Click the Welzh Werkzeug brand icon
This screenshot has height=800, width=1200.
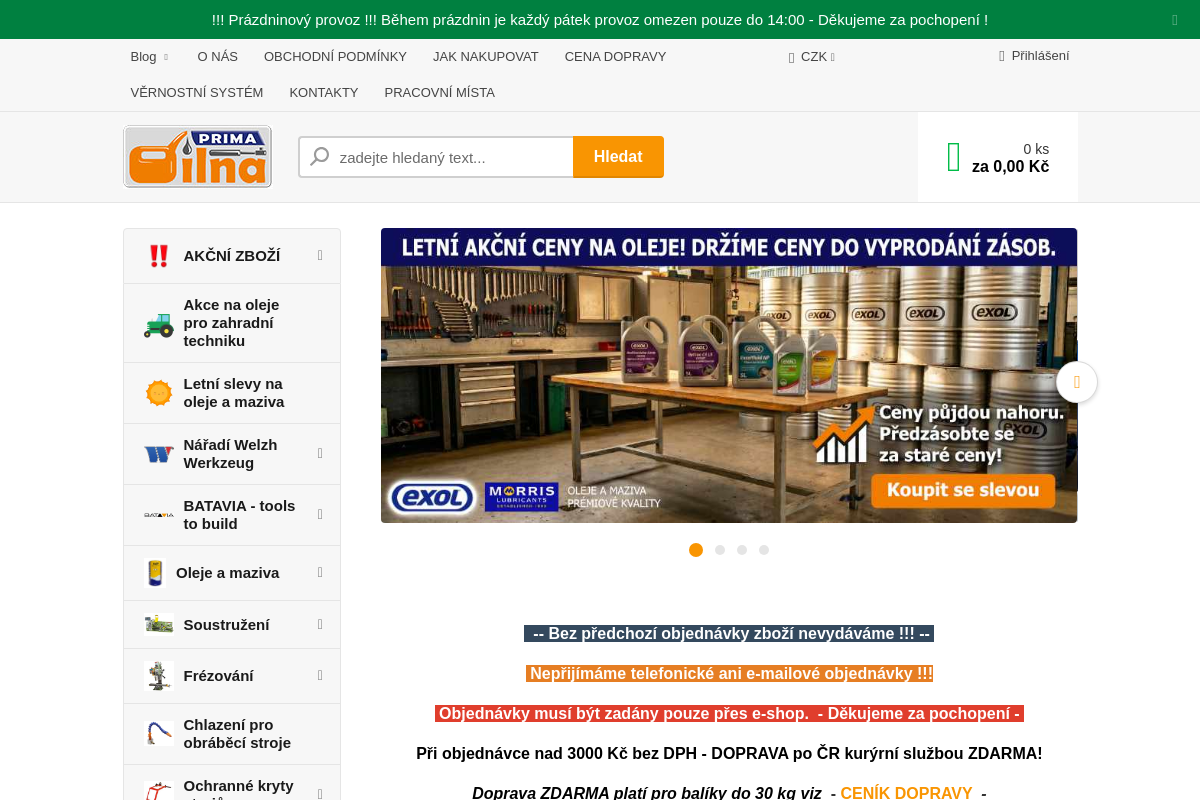pyautogui.click(x=158, y=454)
